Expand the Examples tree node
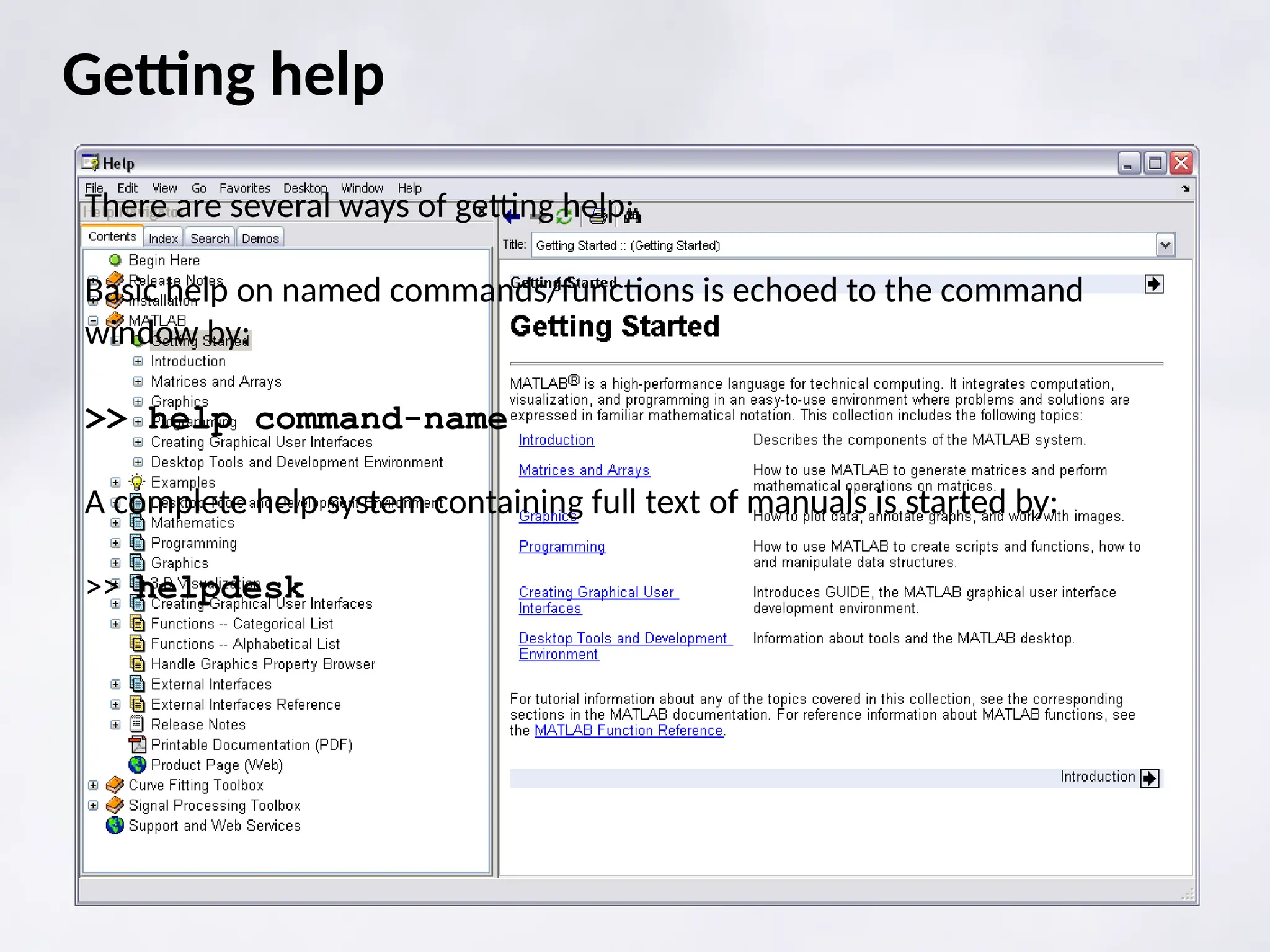 click(x=115, y=482)
